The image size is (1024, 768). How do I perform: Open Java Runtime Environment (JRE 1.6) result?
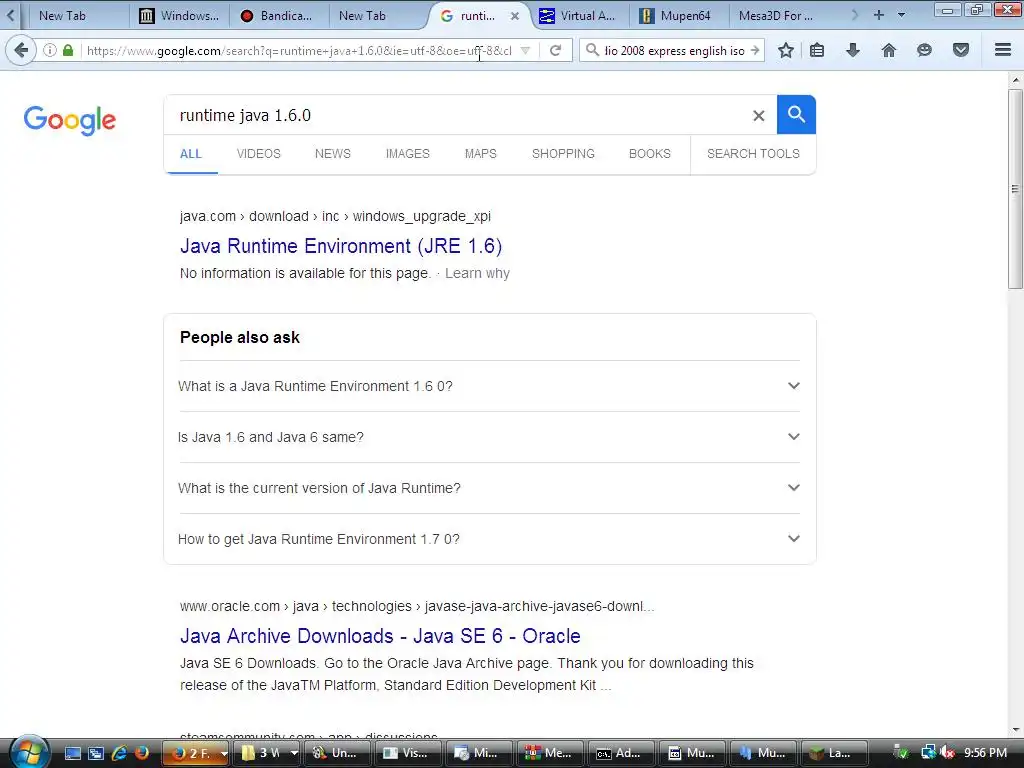(x=341, y=246)
